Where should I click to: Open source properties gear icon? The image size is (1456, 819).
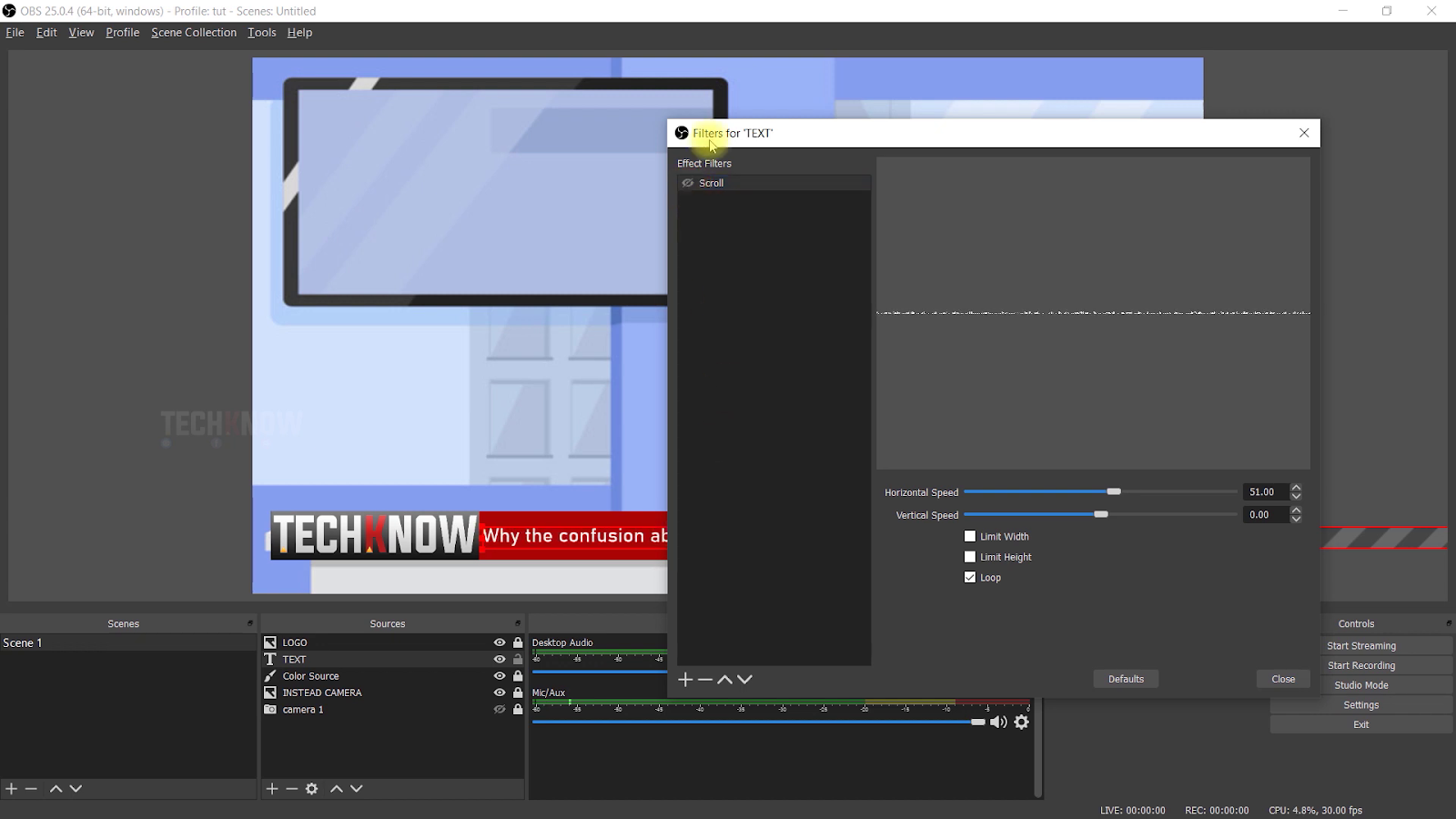click(312, 789)
